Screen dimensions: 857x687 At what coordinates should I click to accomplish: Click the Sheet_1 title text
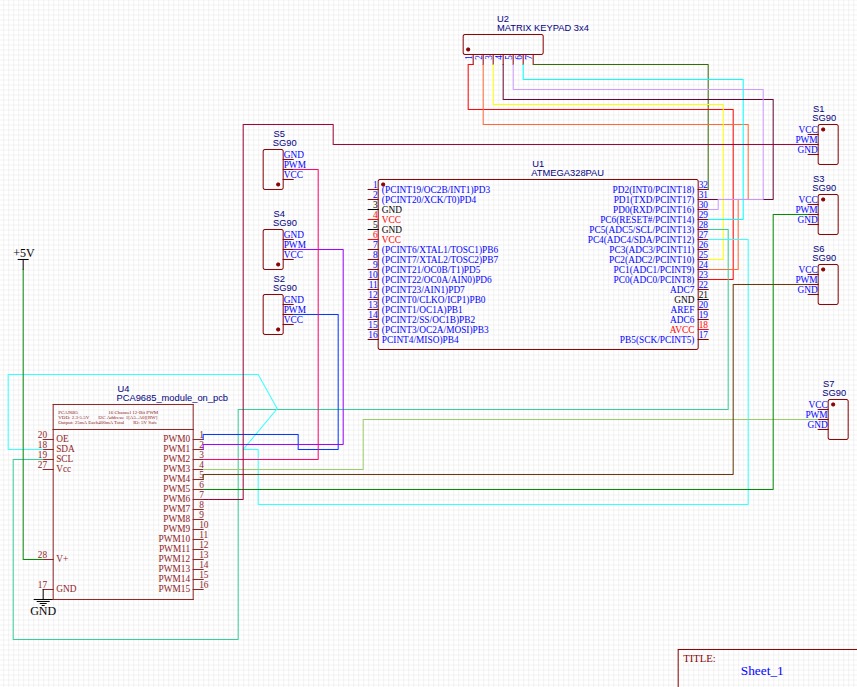pos(762,671)
